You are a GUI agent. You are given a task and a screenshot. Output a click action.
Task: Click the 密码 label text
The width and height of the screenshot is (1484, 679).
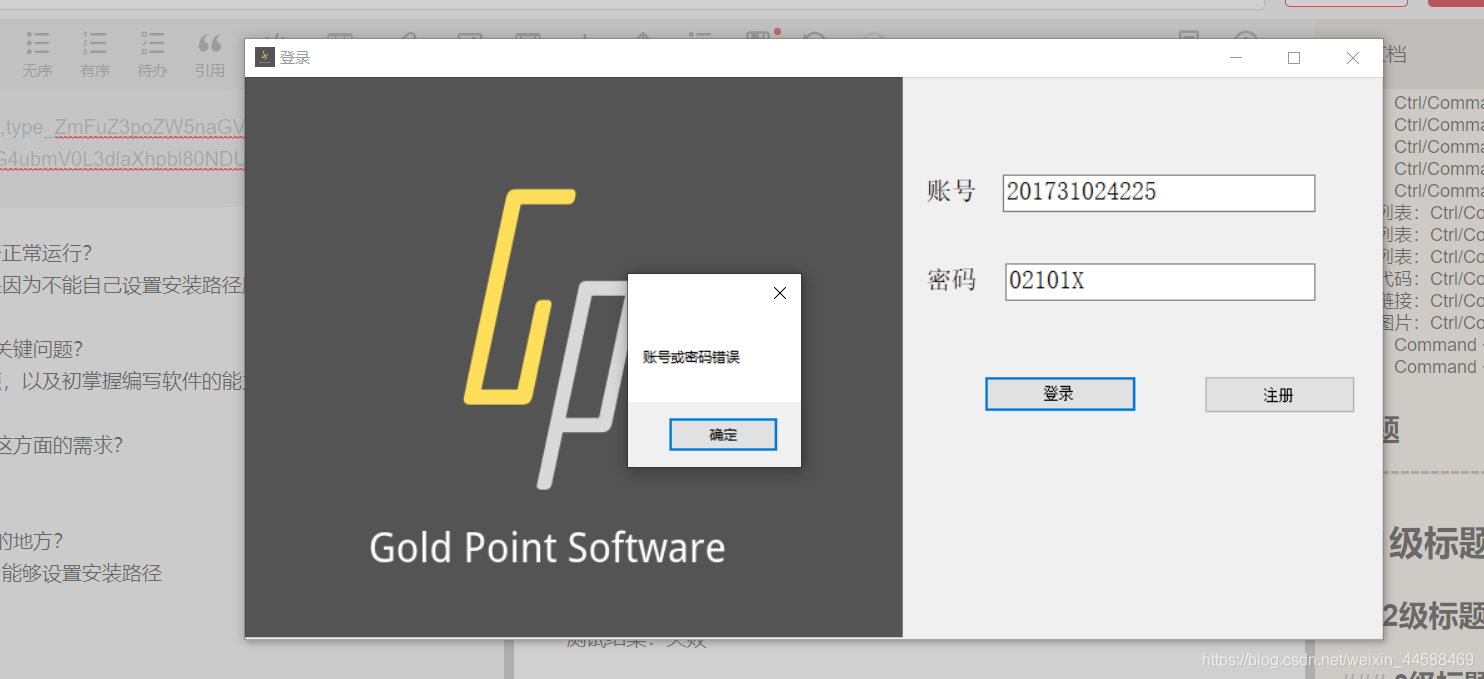pos(951,280)
